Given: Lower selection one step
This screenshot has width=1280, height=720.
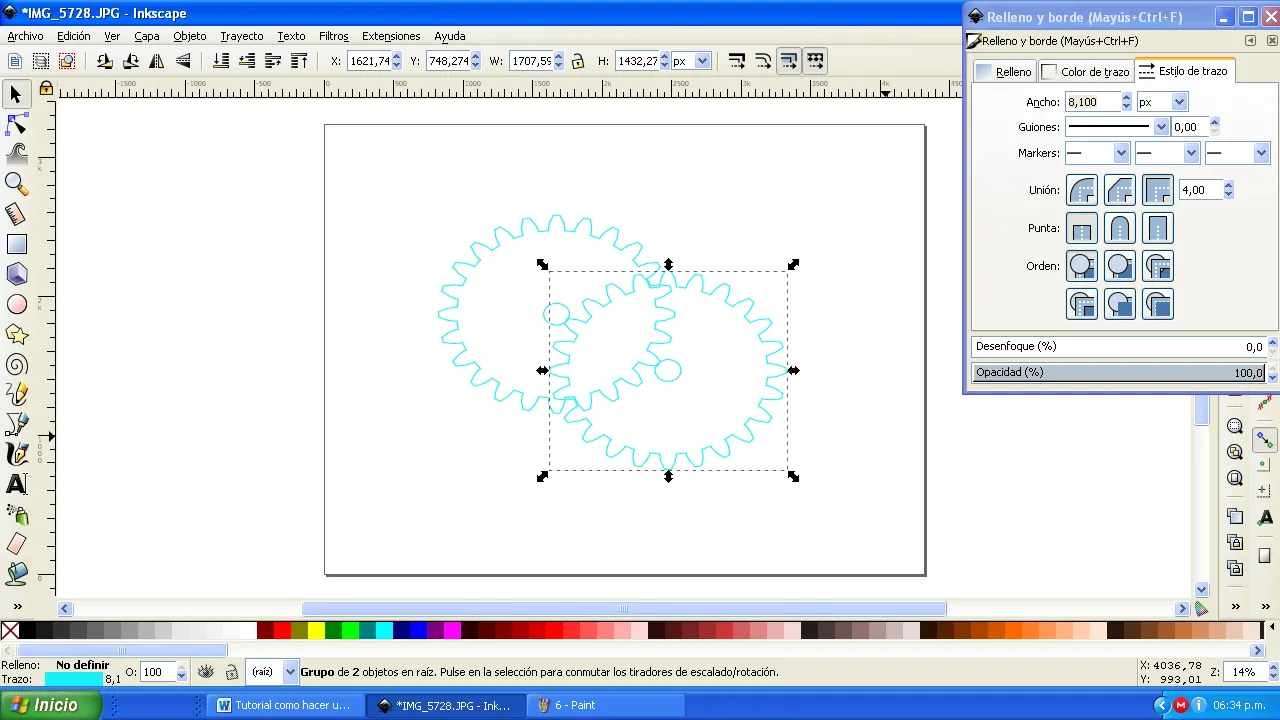Looking at the screenshot, I should click(248, 61).
